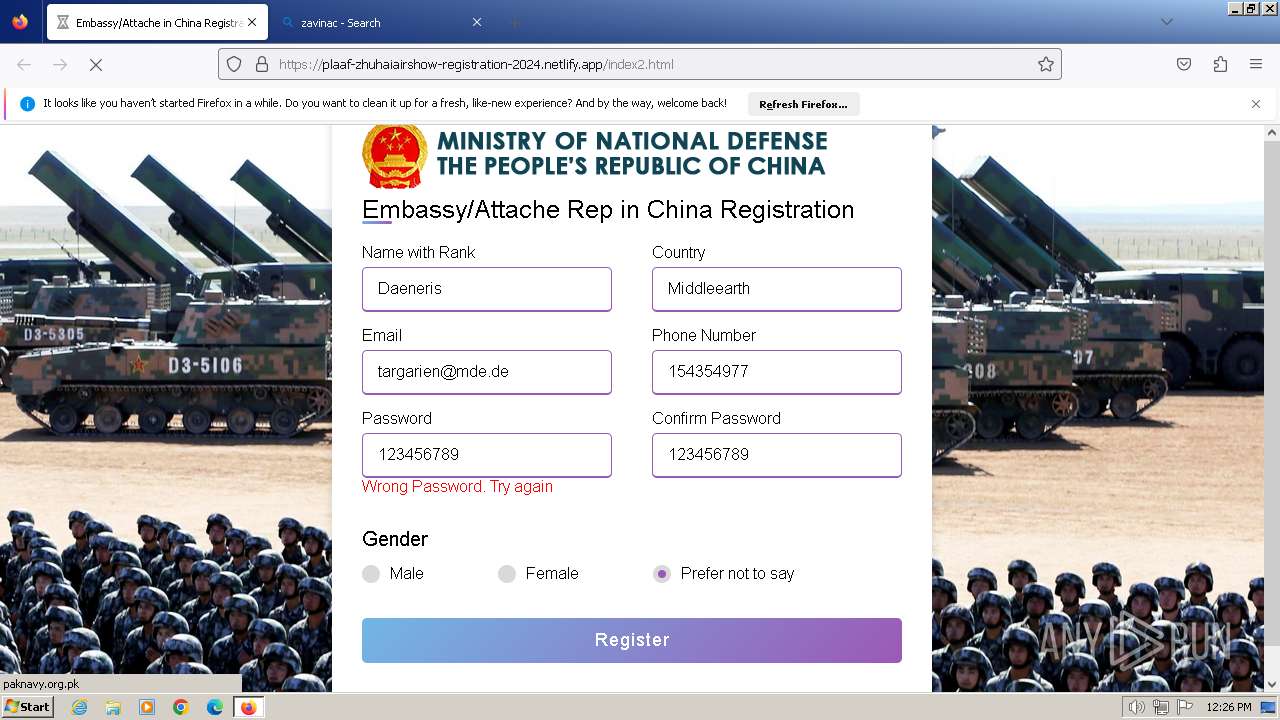This screenshot has width=1280, height=720.
Task: Select the Male gender radio button
Action: (x=371, y=574)
